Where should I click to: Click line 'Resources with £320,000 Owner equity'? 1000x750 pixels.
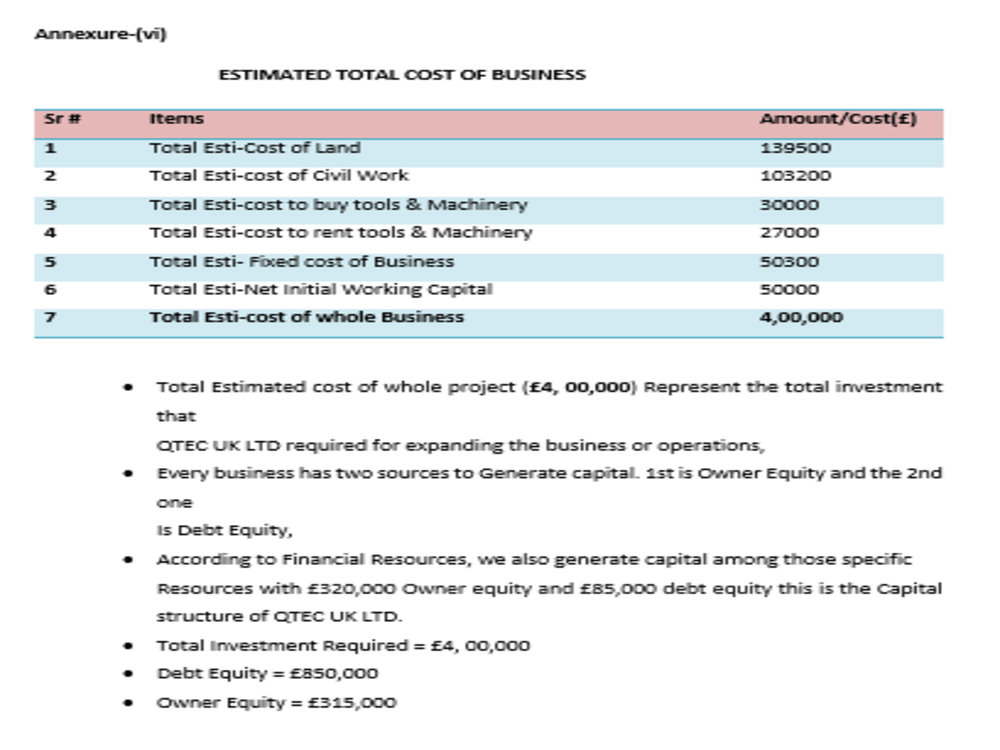549,588
